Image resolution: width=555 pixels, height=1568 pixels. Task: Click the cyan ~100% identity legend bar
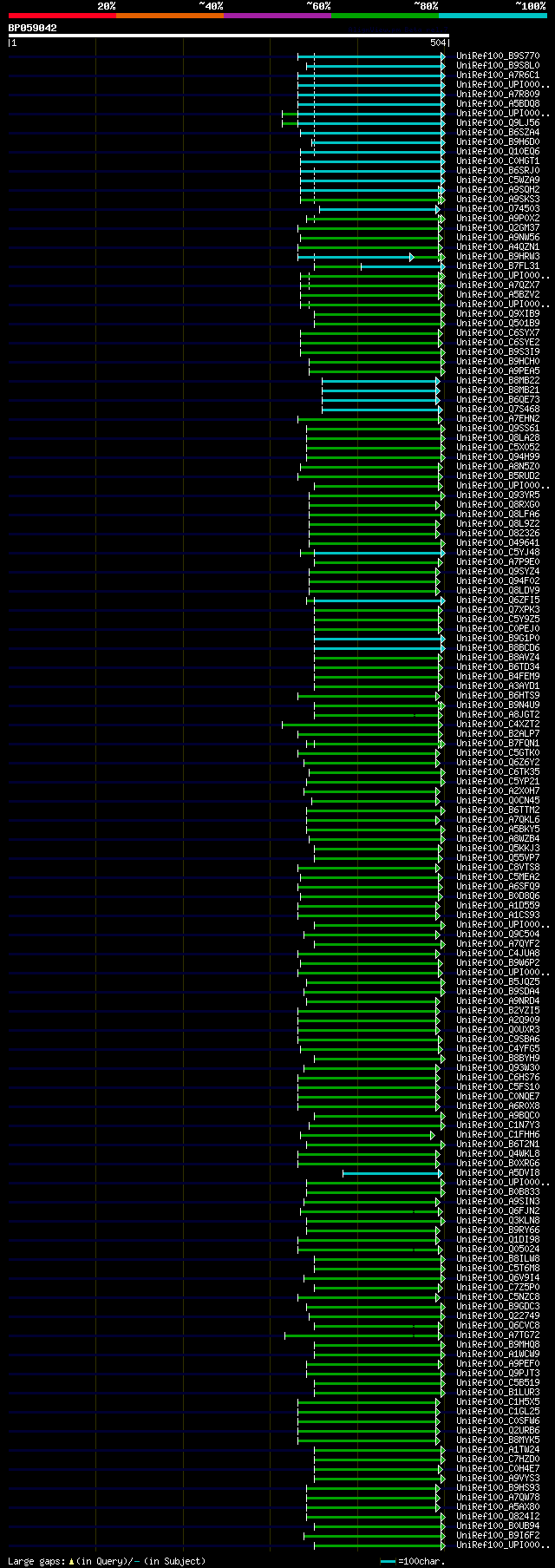coord(493,16)
